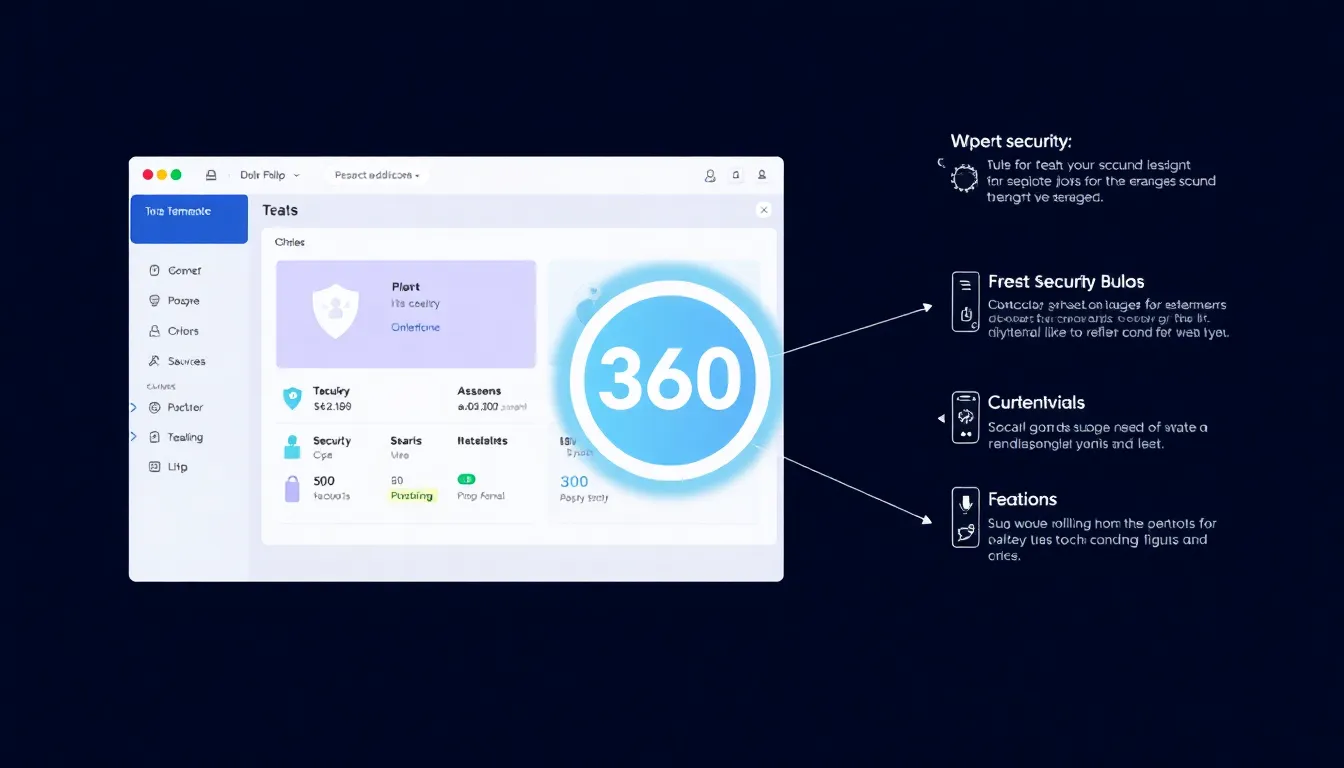
Task: Click the "Searis" column heading
Action: point(406,440)
